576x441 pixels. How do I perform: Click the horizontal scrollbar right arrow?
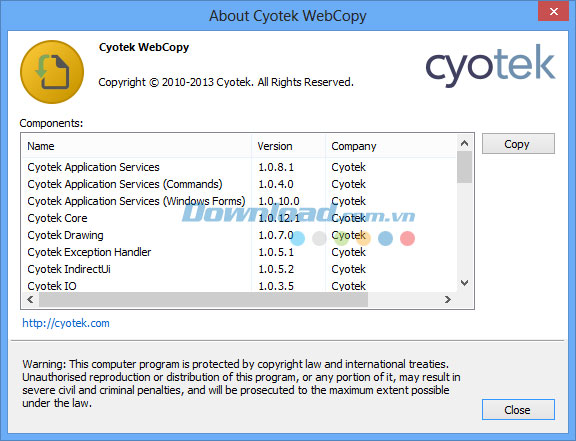tap(447, 300)
